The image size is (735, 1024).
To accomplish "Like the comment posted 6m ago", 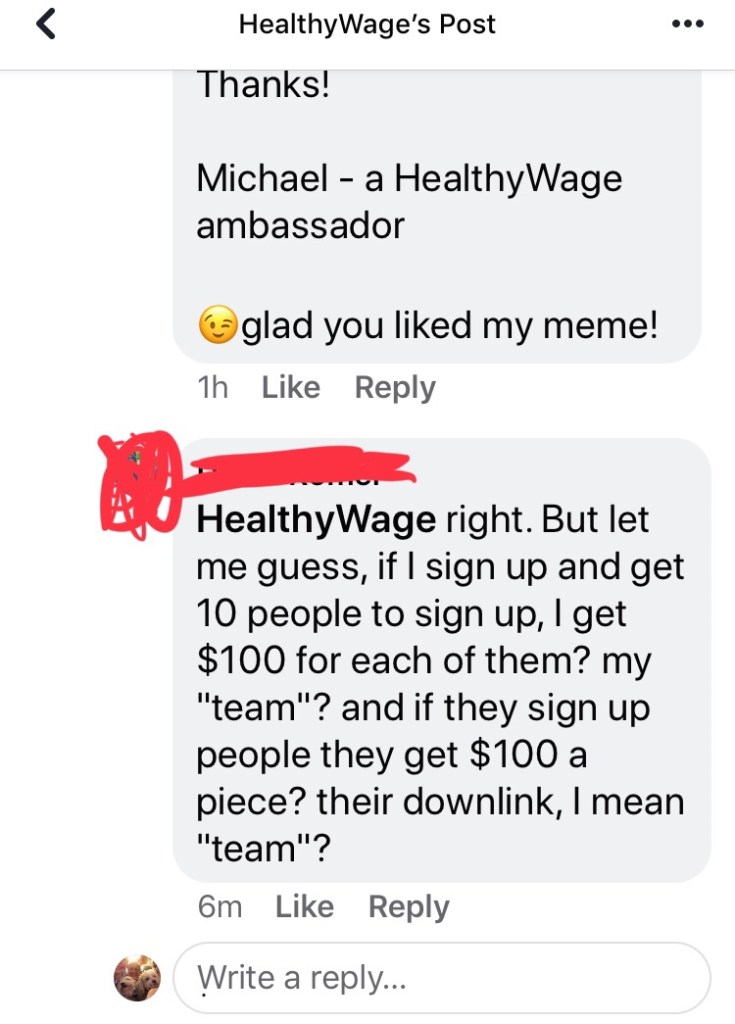I will [x=304, y=906].
